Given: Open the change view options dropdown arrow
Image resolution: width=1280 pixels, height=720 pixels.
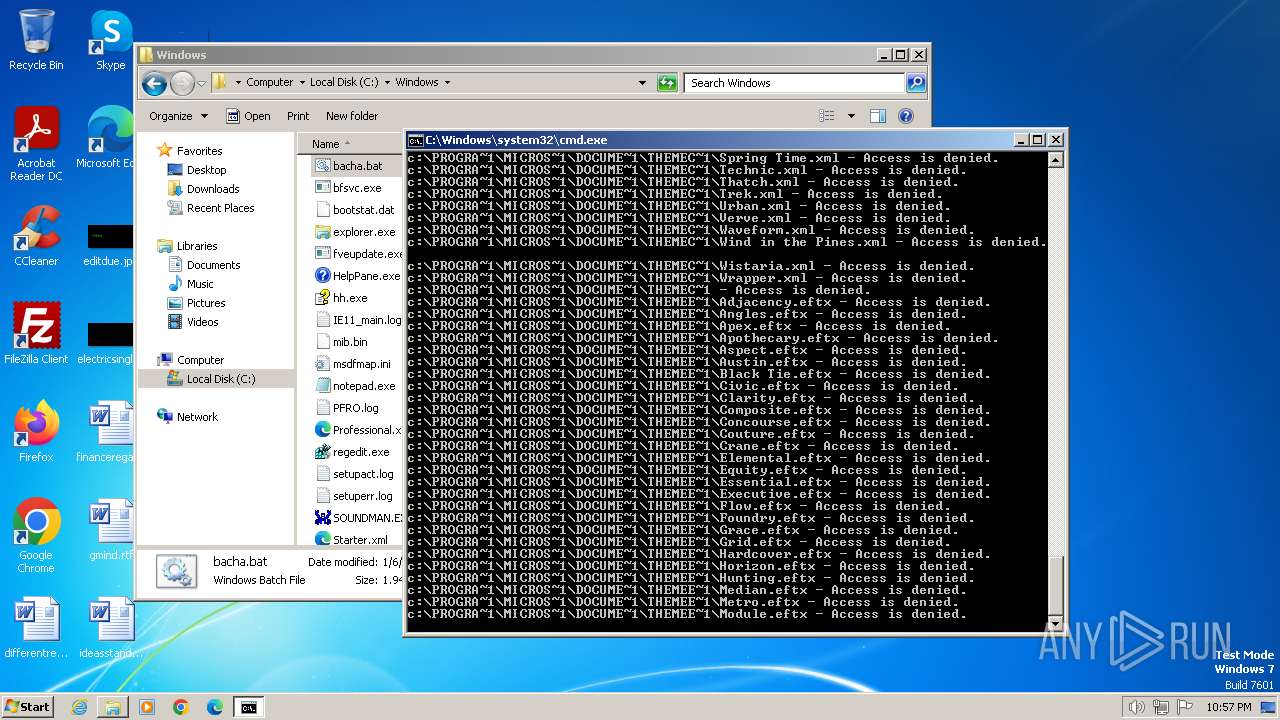Looking at the screenshot, I should pyautogui.click(x=851, y=116).
